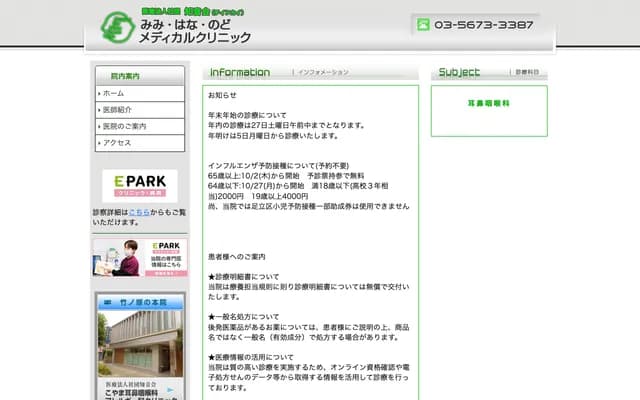Click the Information section heading
Viewport: 640px width, 400px height.
click(240, 72)
